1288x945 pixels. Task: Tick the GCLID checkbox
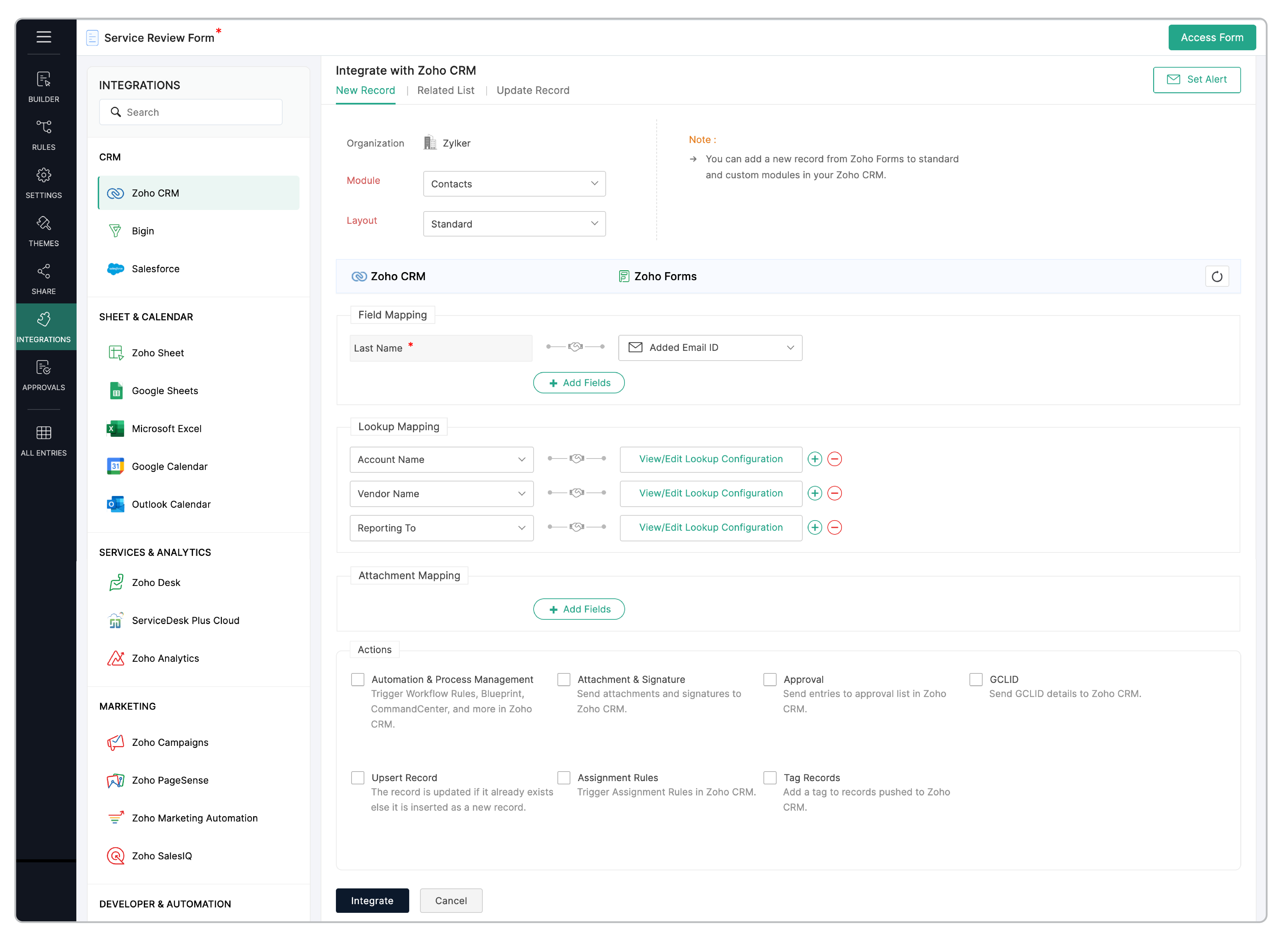coord(976,680)
